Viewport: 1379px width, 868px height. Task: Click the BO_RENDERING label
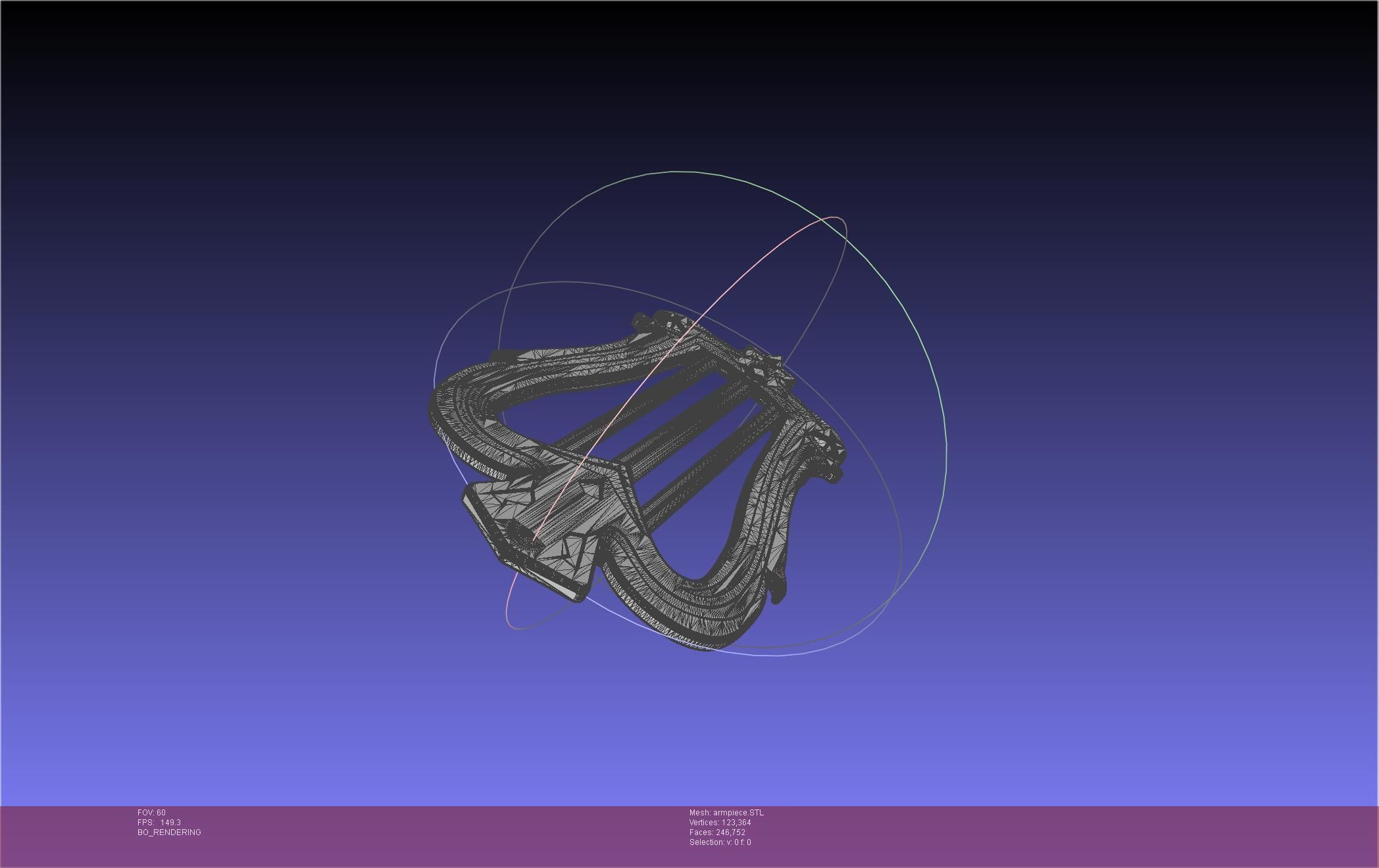pos(169,832)
